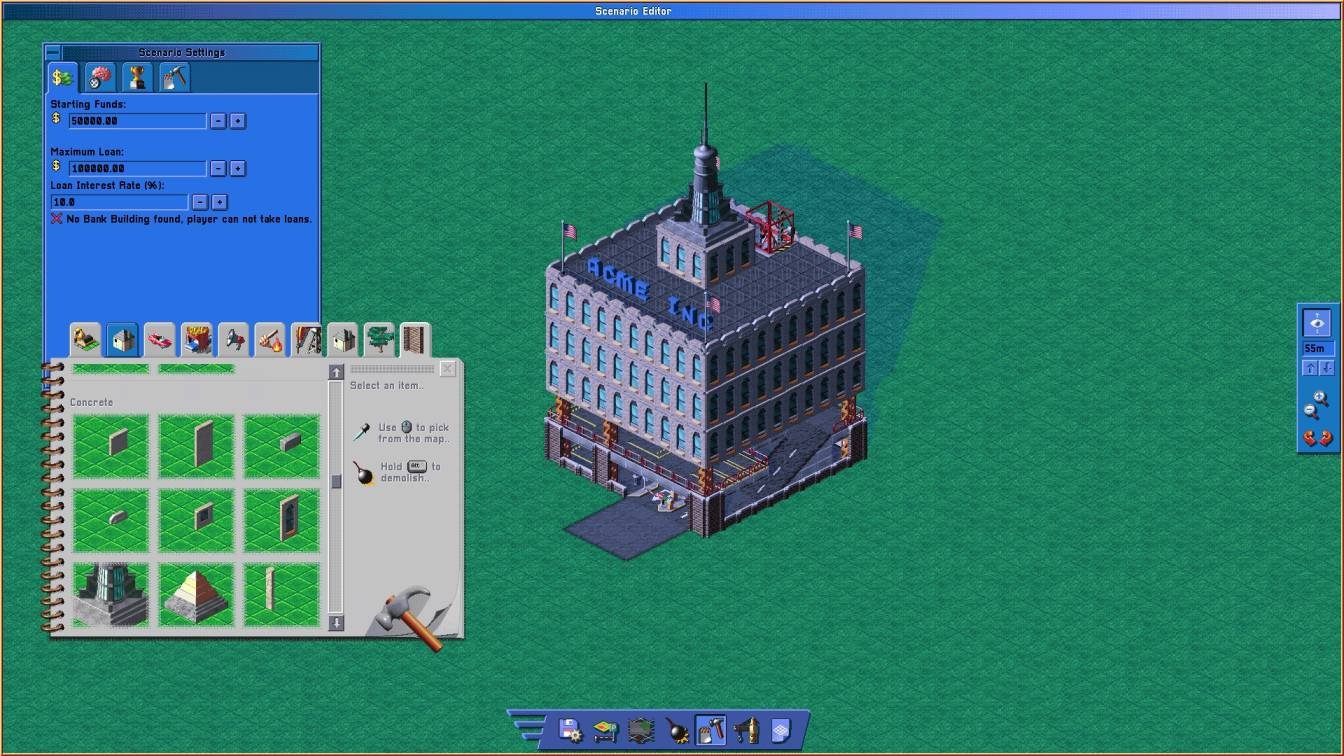Select the pink car vehicles category

pos(160,340)
